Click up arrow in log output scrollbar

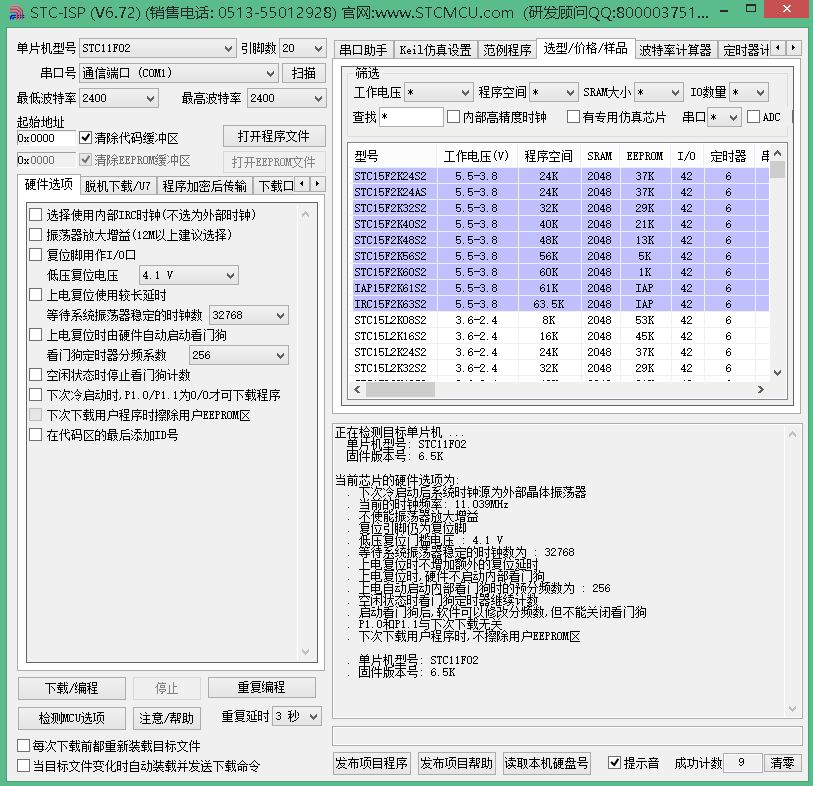tap(792, 434)
